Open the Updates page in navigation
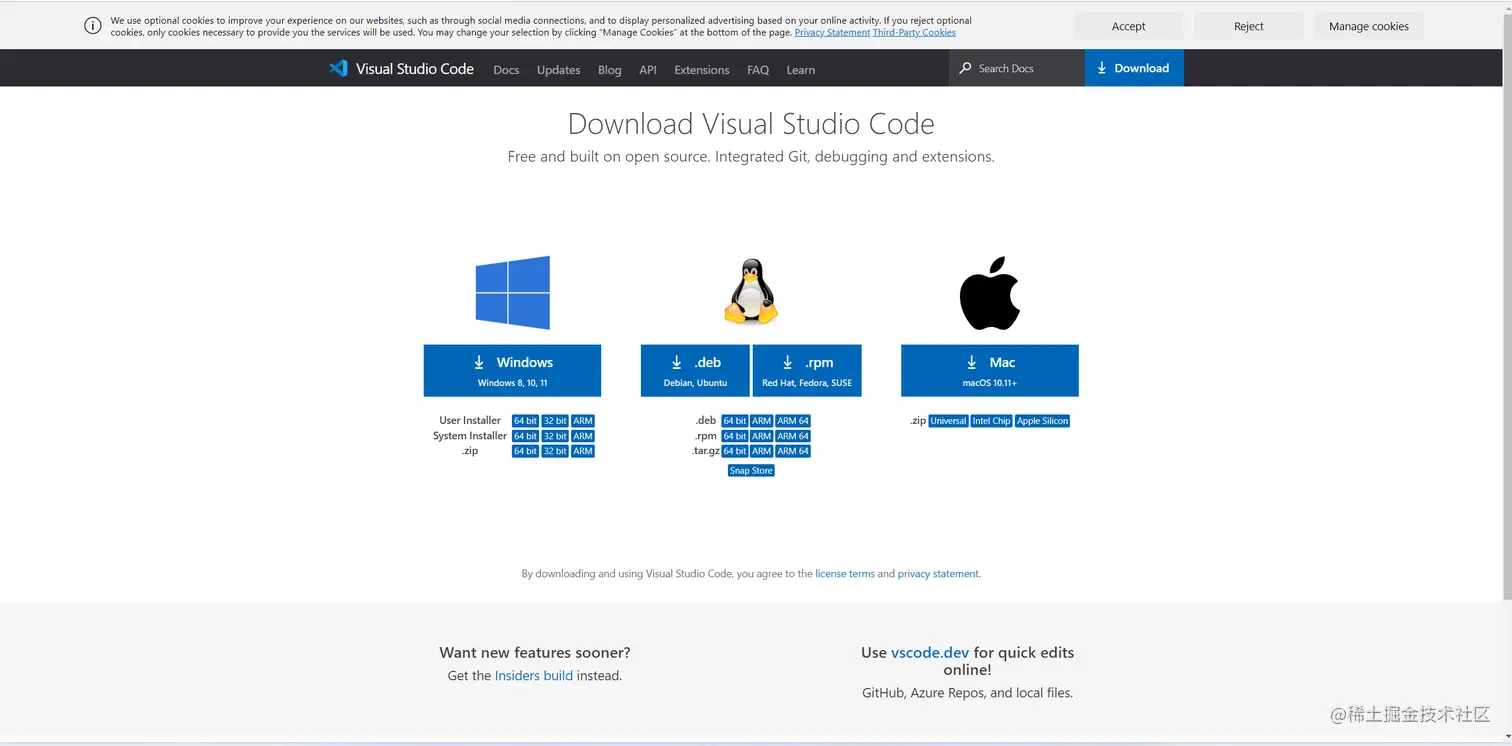The width and height of the screenshot is (1512, 746). (x=558, y=70)
